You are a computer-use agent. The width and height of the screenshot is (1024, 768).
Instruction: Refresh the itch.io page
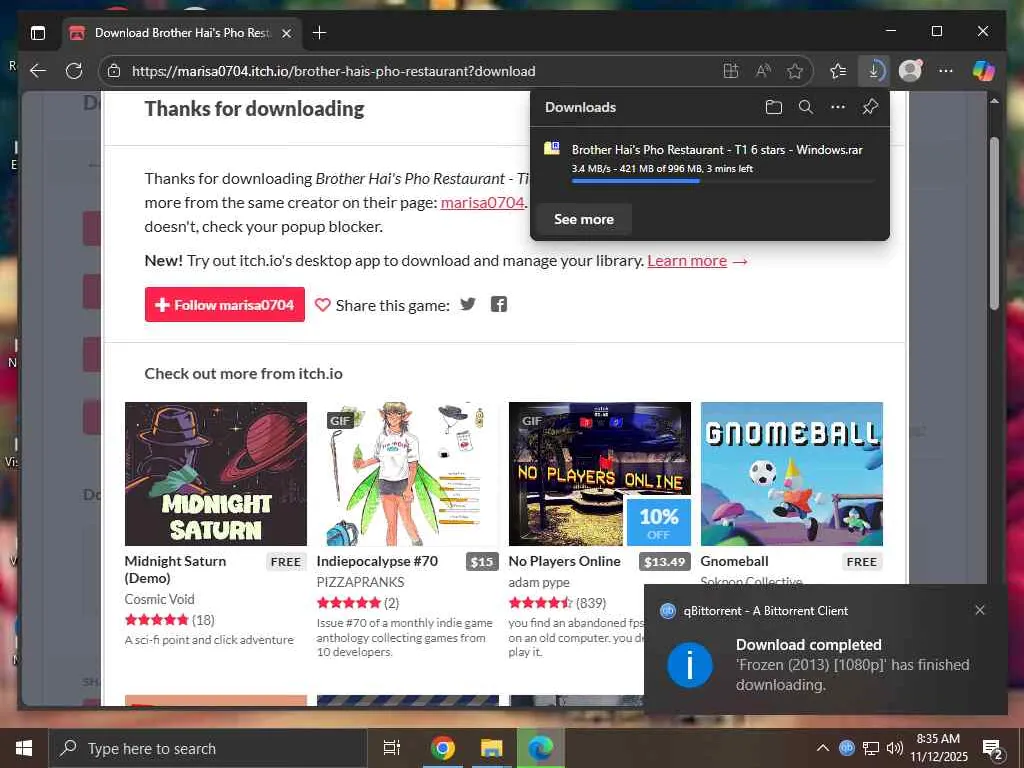(74, 71)
